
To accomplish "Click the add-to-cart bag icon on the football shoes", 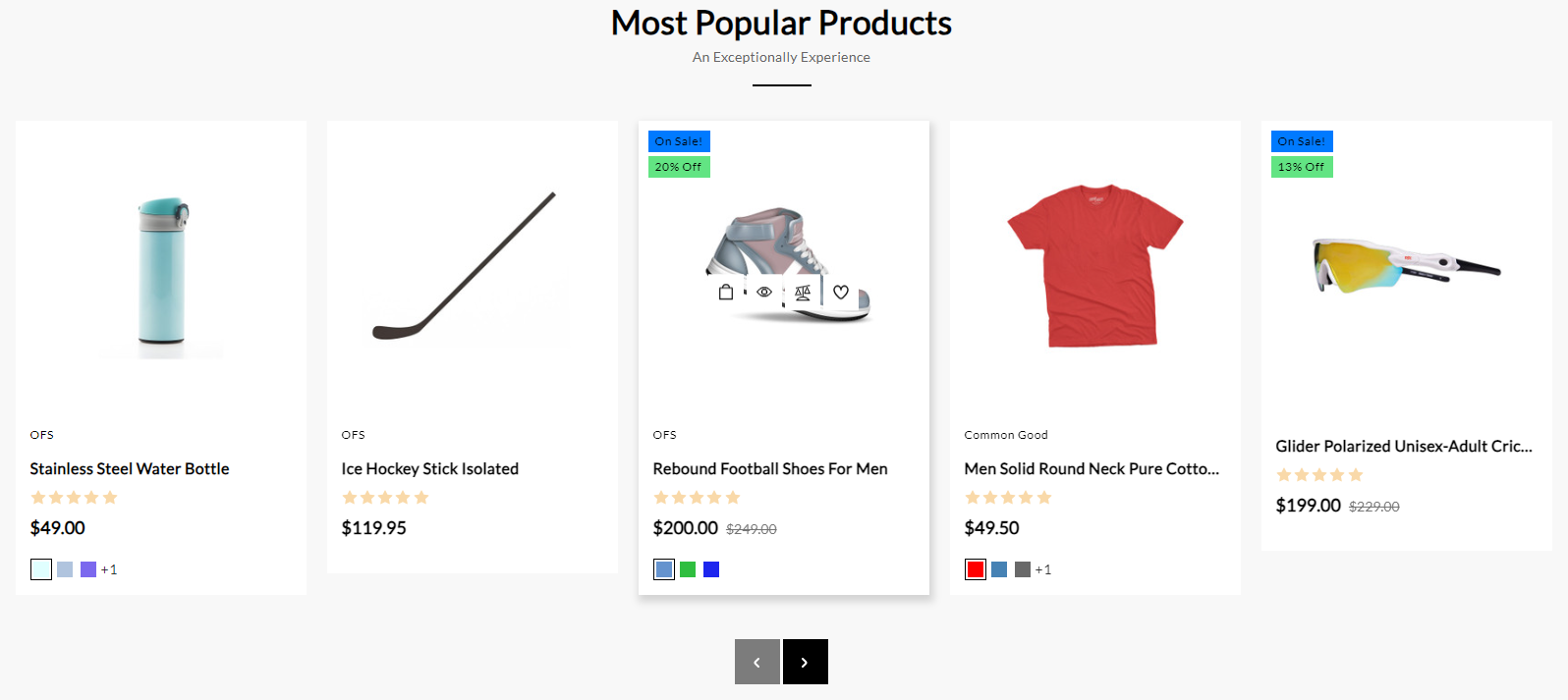I will click(726, 292).
